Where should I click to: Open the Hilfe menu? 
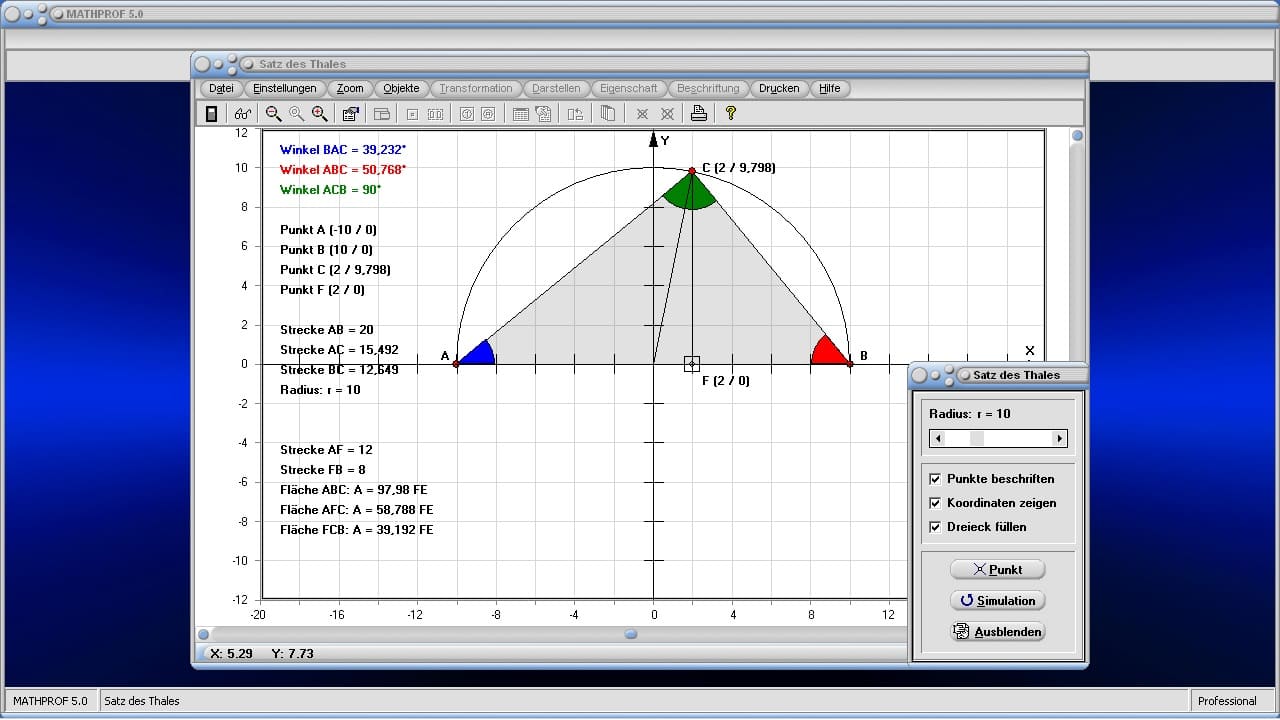coord(830,88)
